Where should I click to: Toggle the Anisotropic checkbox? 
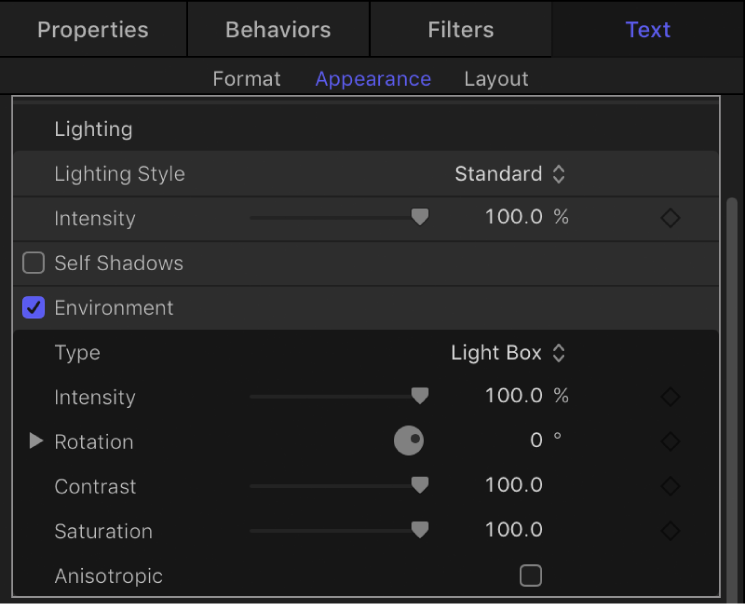531,575
